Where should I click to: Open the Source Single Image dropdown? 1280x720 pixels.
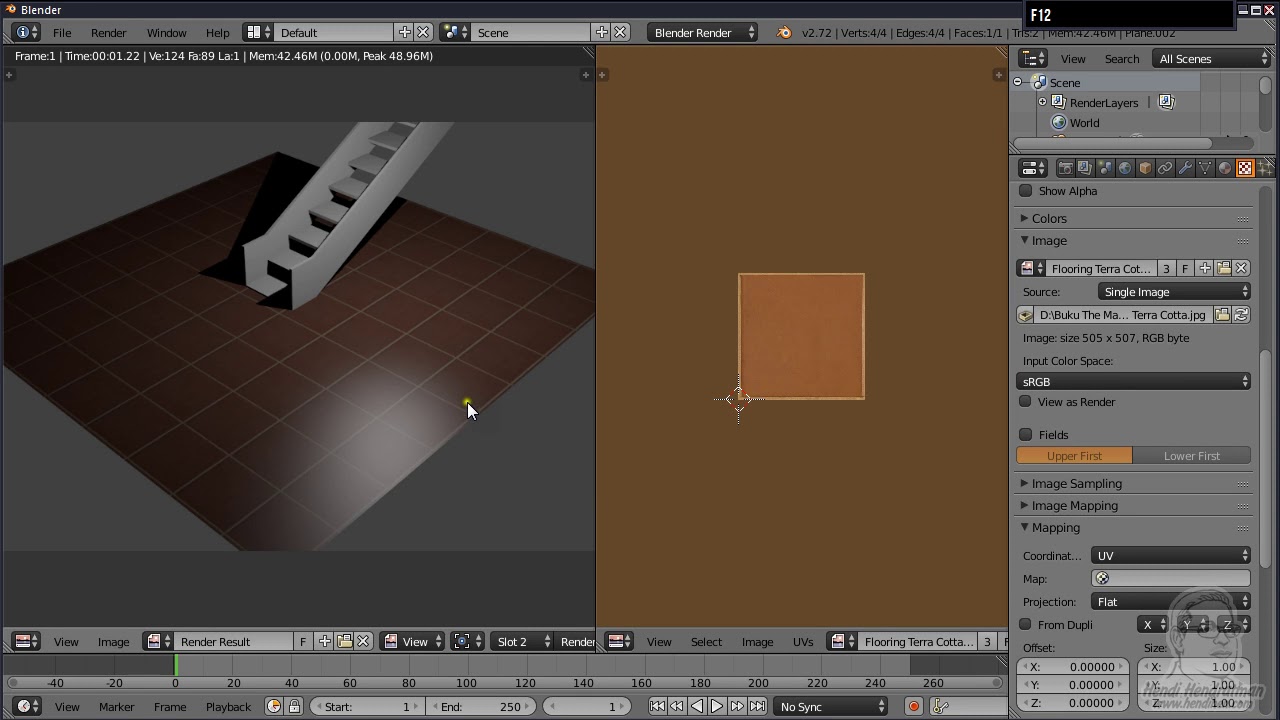click(x=1174, y=292)
